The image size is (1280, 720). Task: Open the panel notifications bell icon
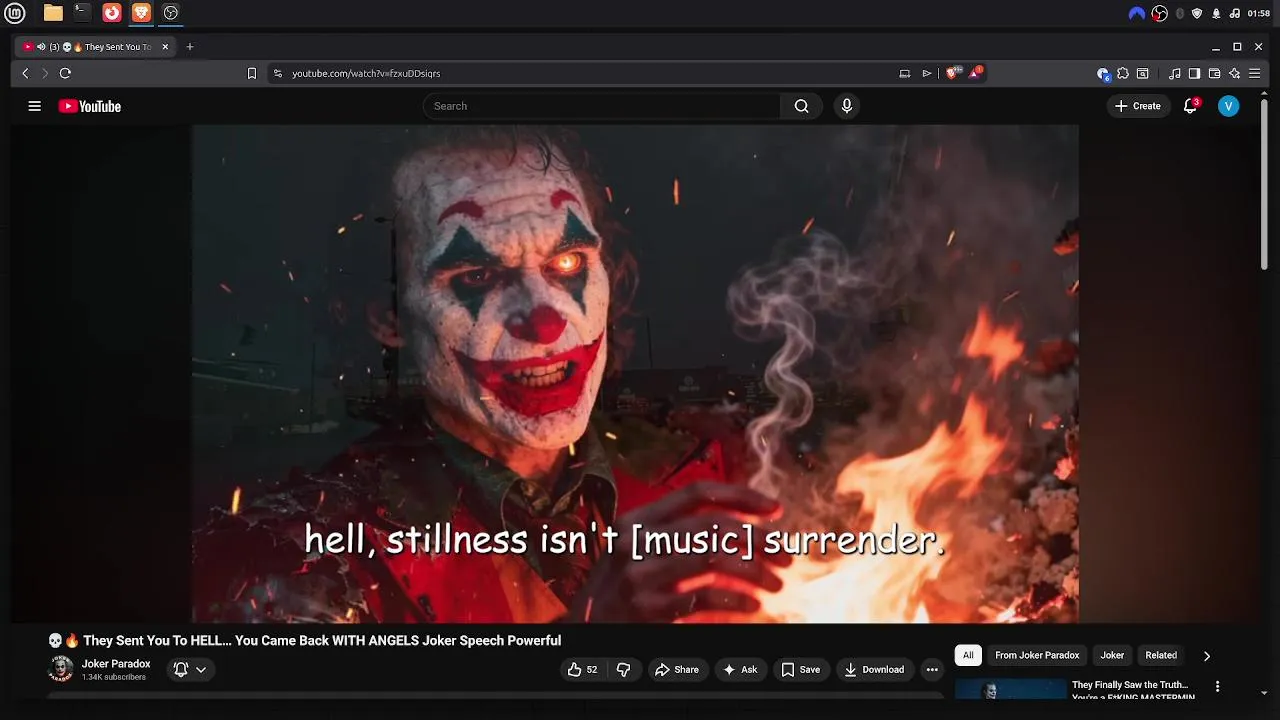[1216, 13]
